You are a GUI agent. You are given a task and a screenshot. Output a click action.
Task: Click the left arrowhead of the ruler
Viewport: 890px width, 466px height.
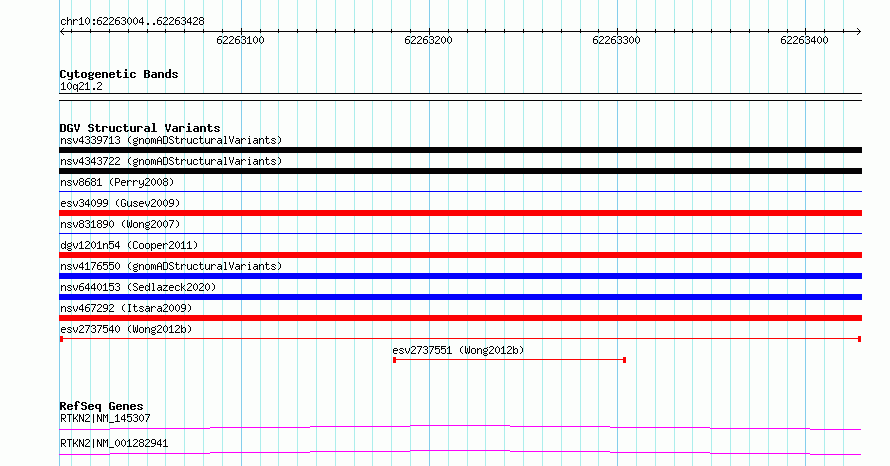coord(62,31)
